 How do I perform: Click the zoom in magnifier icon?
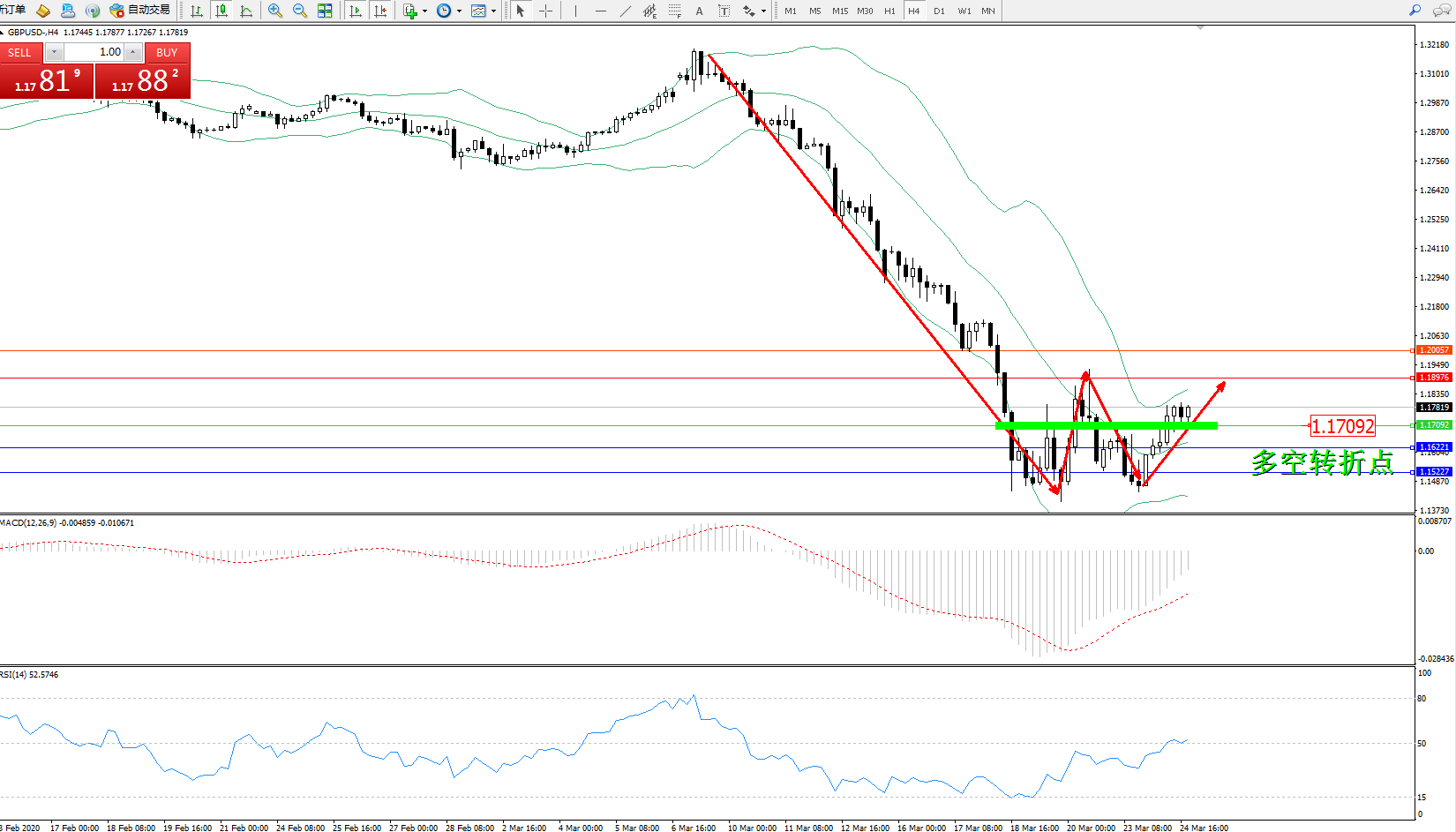click(x=275, y=11)
